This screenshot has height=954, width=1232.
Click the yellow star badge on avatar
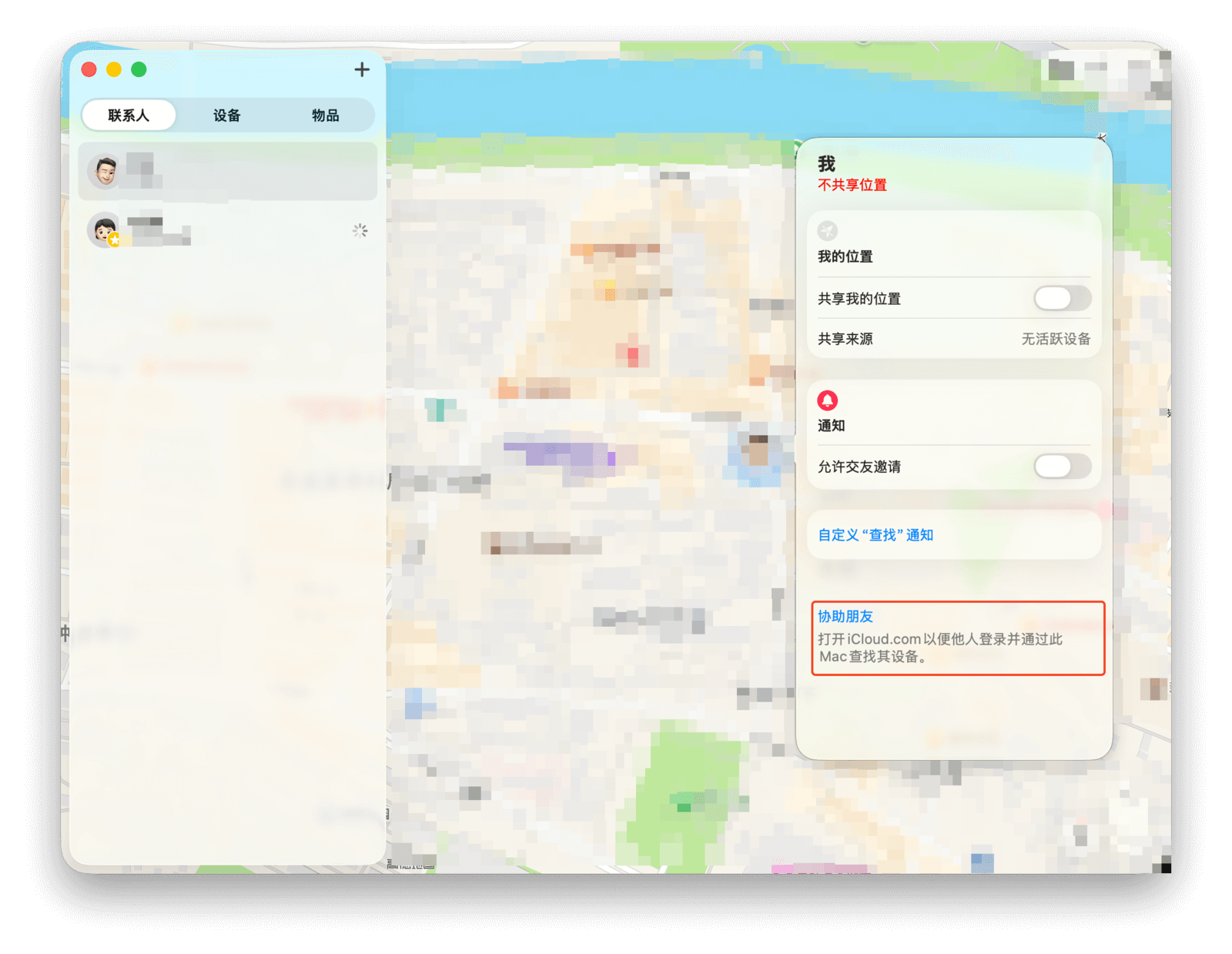pos(115,240)
